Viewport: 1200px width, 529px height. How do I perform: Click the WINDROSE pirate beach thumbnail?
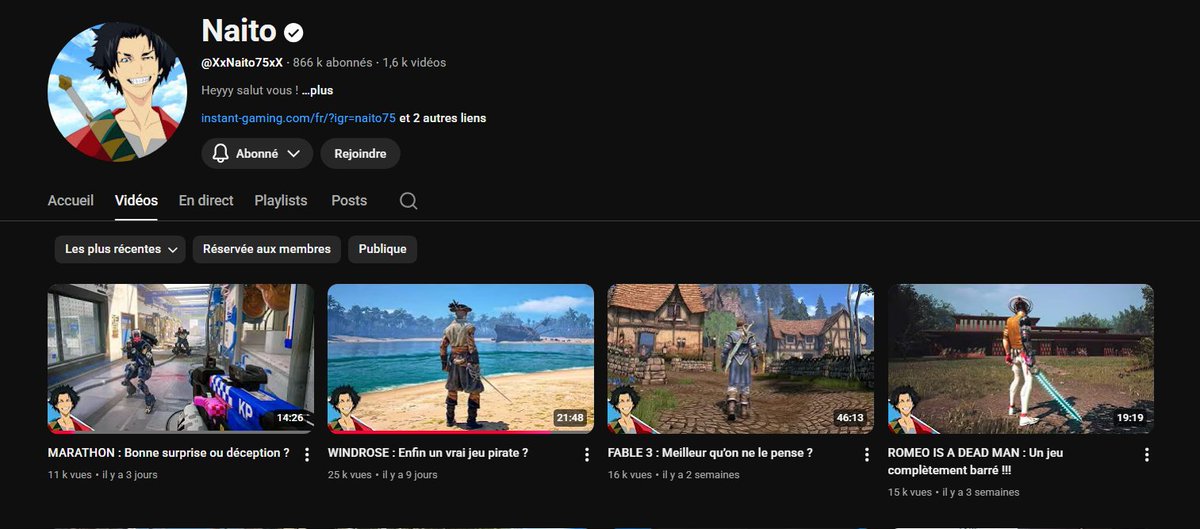pyautogui.click(x=460, y=359)
